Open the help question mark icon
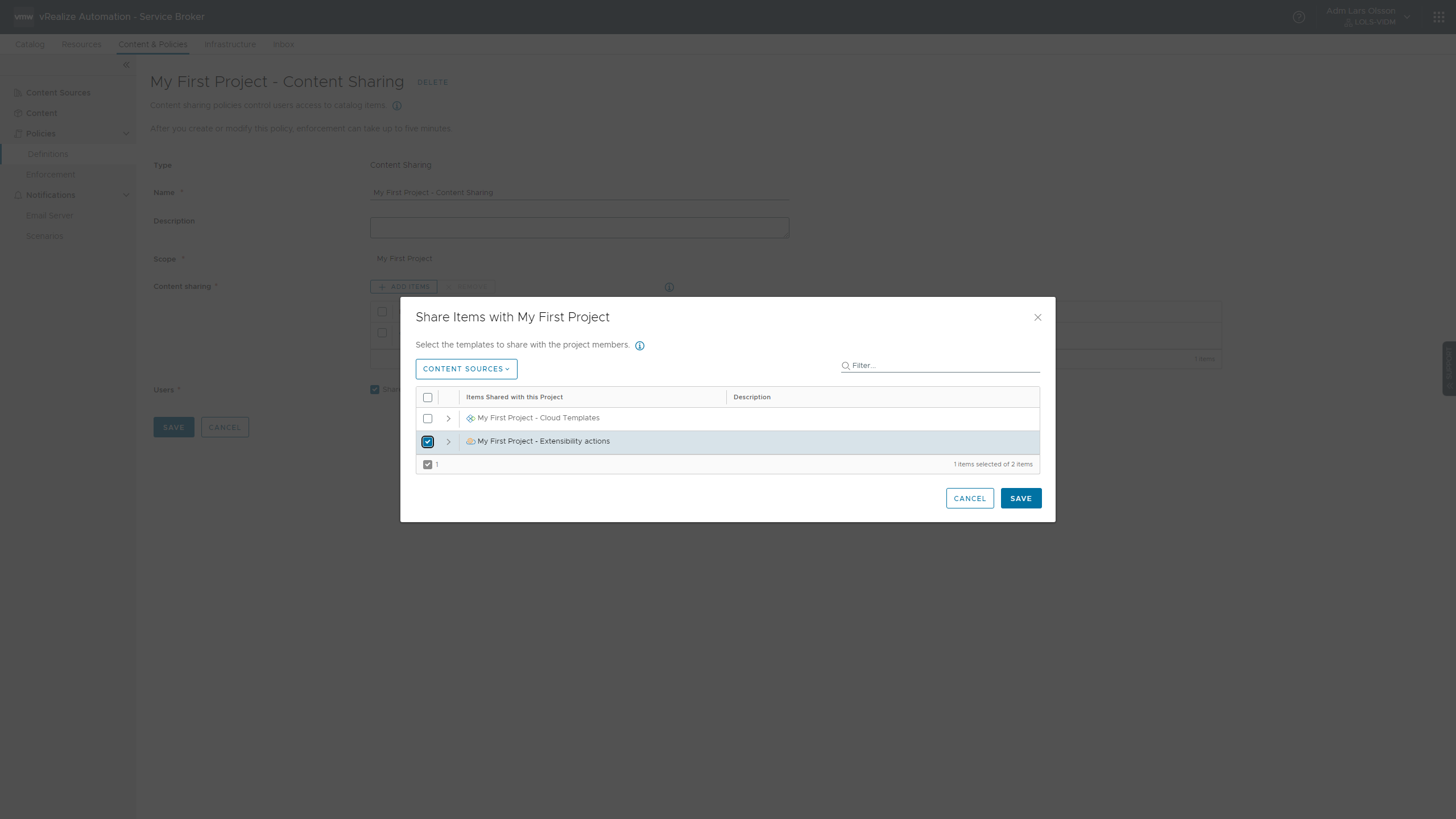1456x819 pixels. pyautogui.click(x=1299, y=17)
